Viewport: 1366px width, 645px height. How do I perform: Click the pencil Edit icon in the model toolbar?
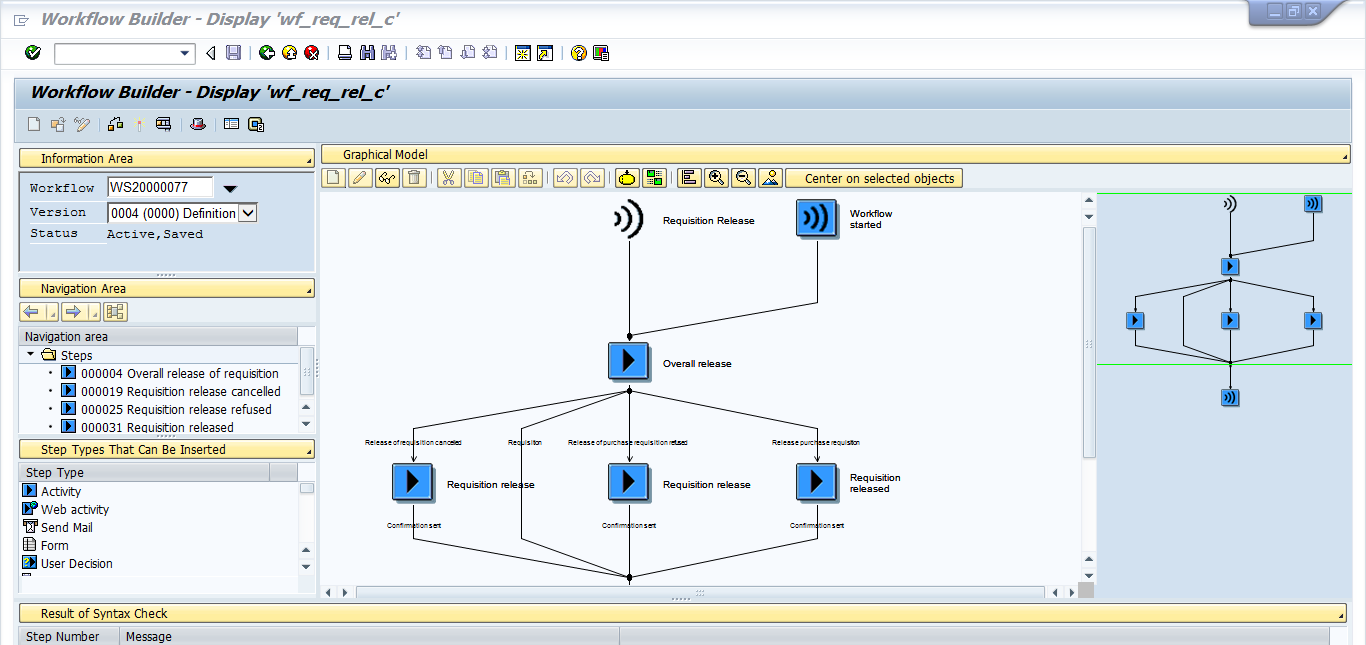click(358, 177)
